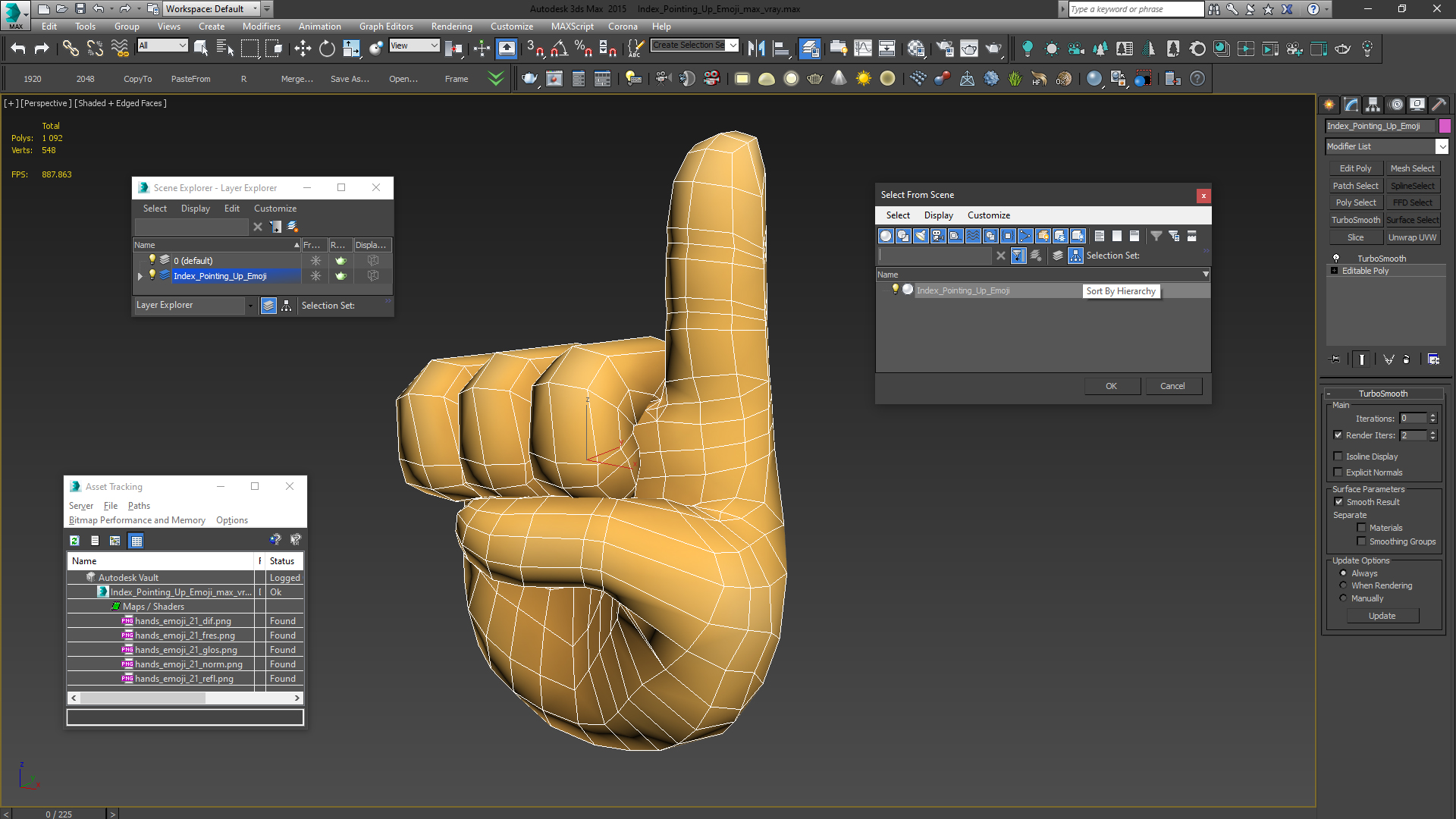Select the Rotate transform tool
This screenshot has width=1456, height=819.
click(327, 49)
